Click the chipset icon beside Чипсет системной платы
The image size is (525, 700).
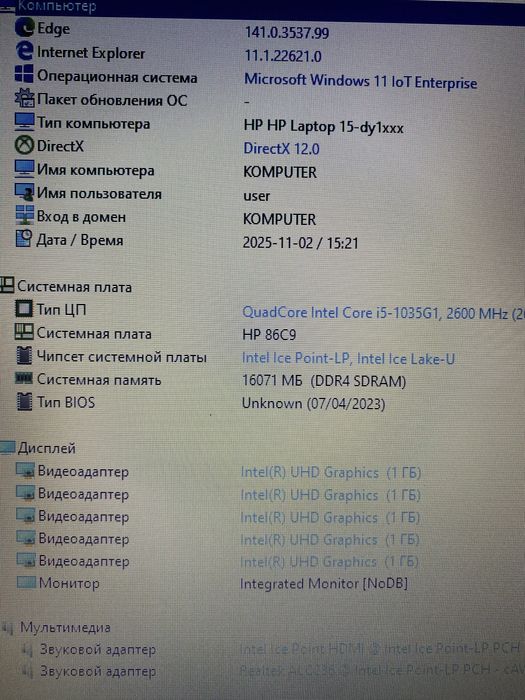[24, 355]
